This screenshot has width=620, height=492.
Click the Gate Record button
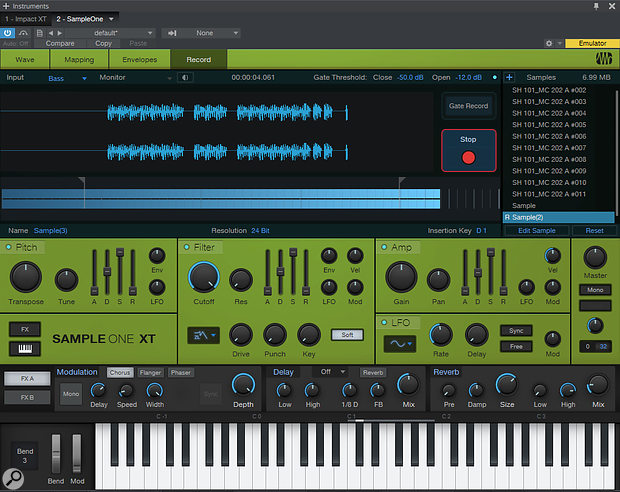coord(469,106)
